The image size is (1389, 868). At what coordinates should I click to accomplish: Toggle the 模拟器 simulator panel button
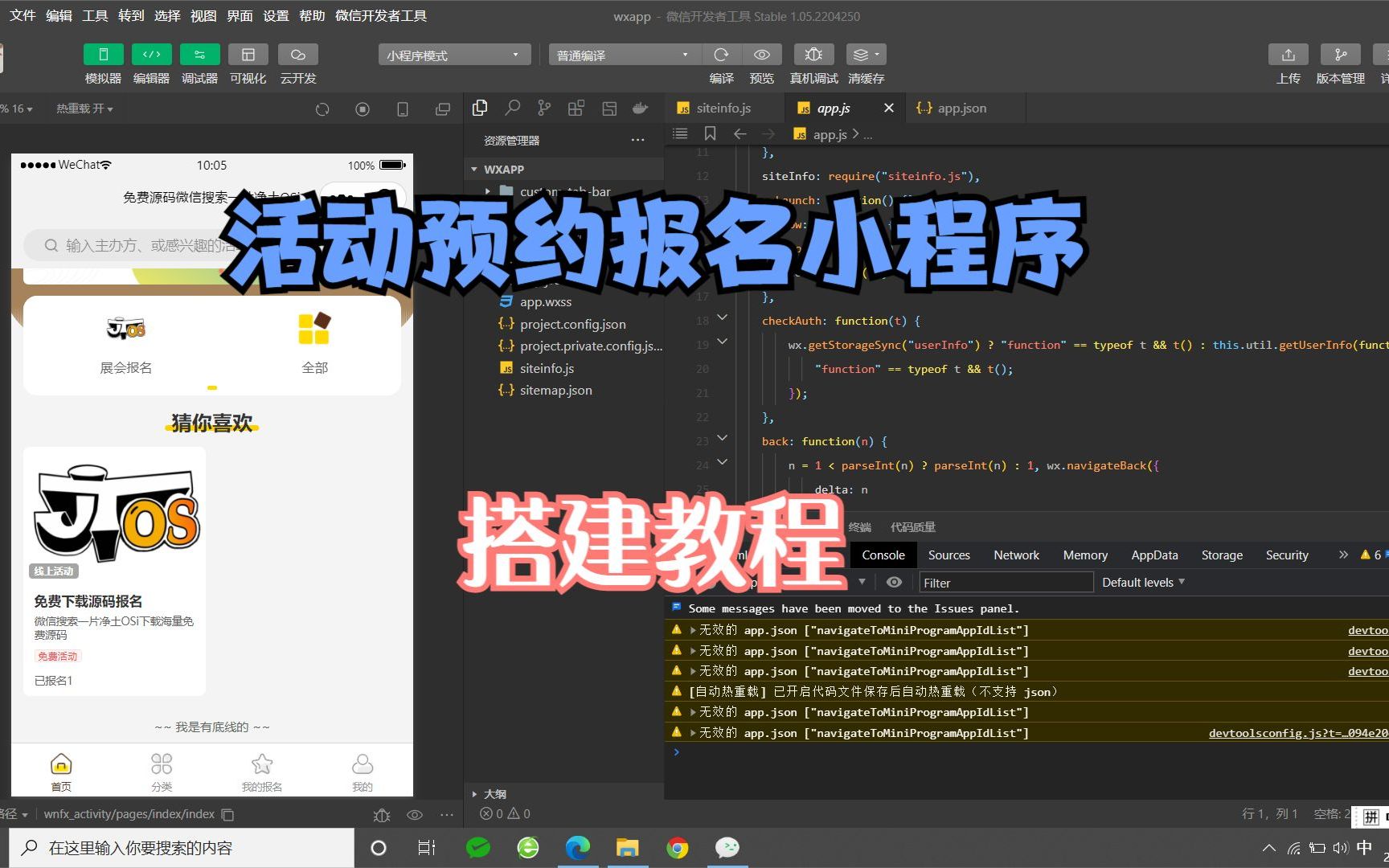click(x=103, y=55)
